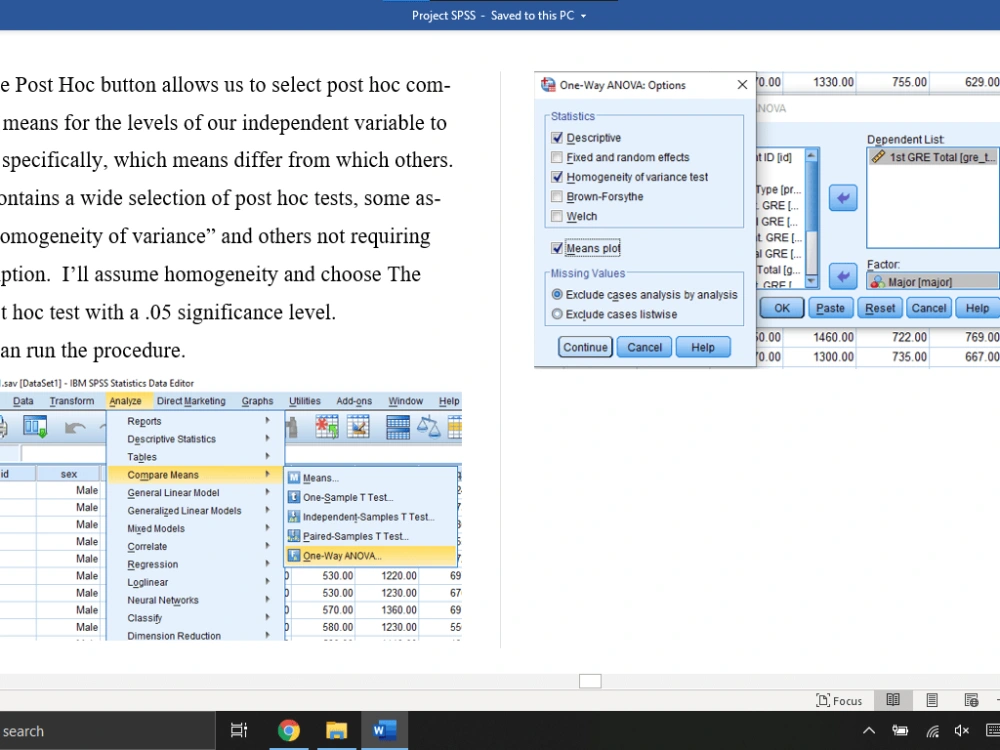This screenshot has height=750, width=1000.
Task: Open the Transform menu
Action: click(x=71, y=401)
